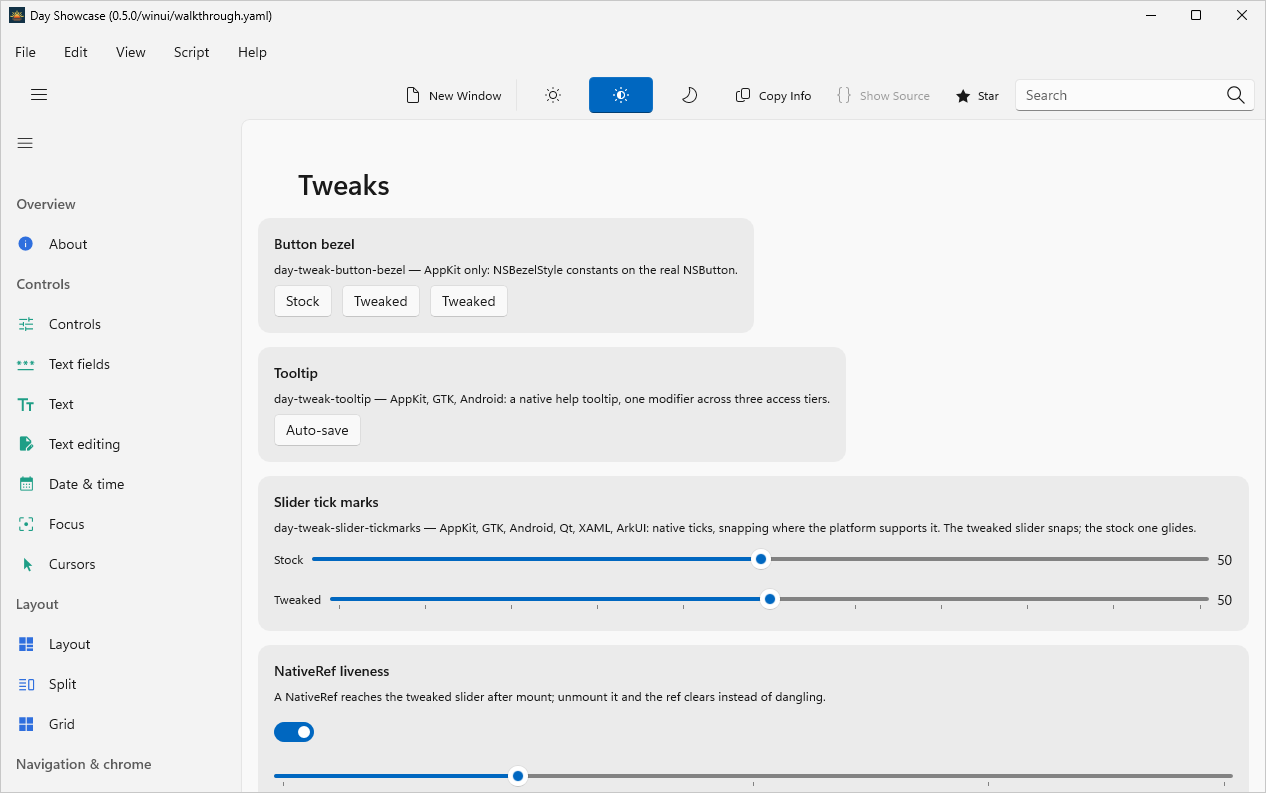Click the first Tweaked bezel button
The image size is (1266, 793).
point(381,301)
